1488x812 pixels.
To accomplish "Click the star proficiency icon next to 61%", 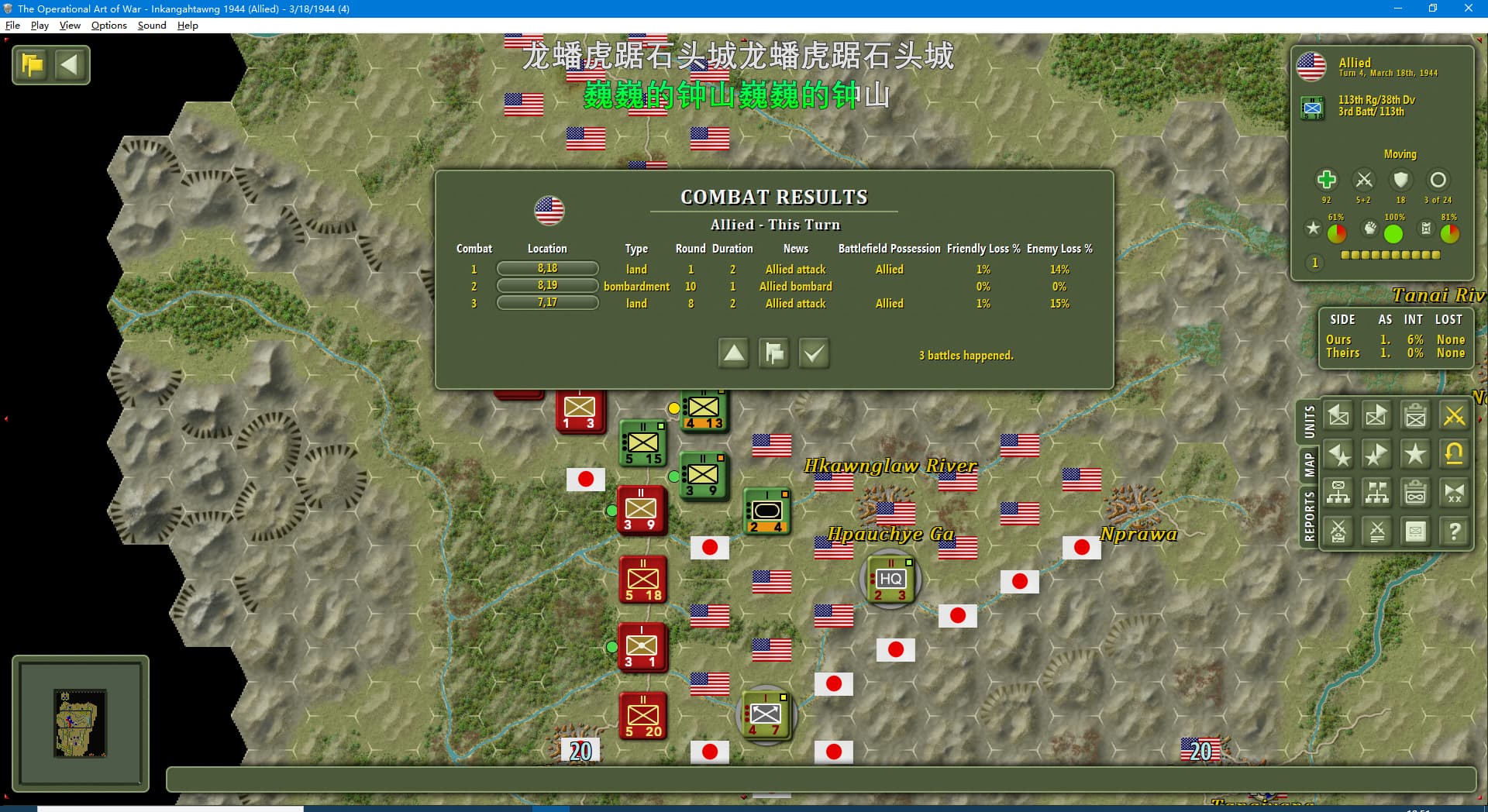I will [1313, 228].
